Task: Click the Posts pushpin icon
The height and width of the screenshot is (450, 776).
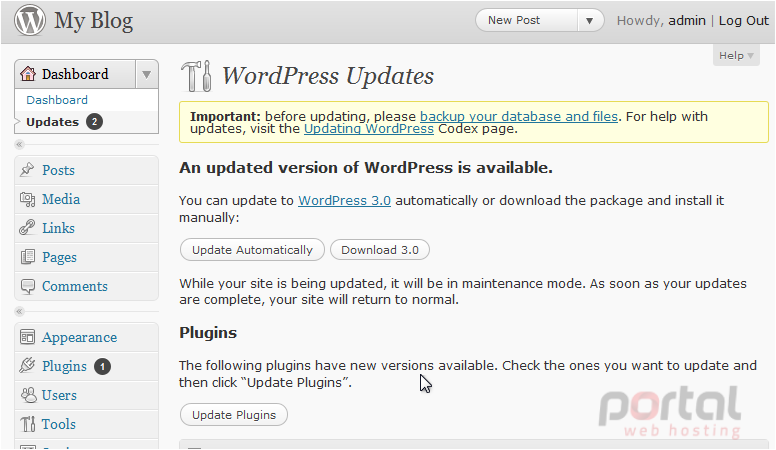Action: click(27, 170)
